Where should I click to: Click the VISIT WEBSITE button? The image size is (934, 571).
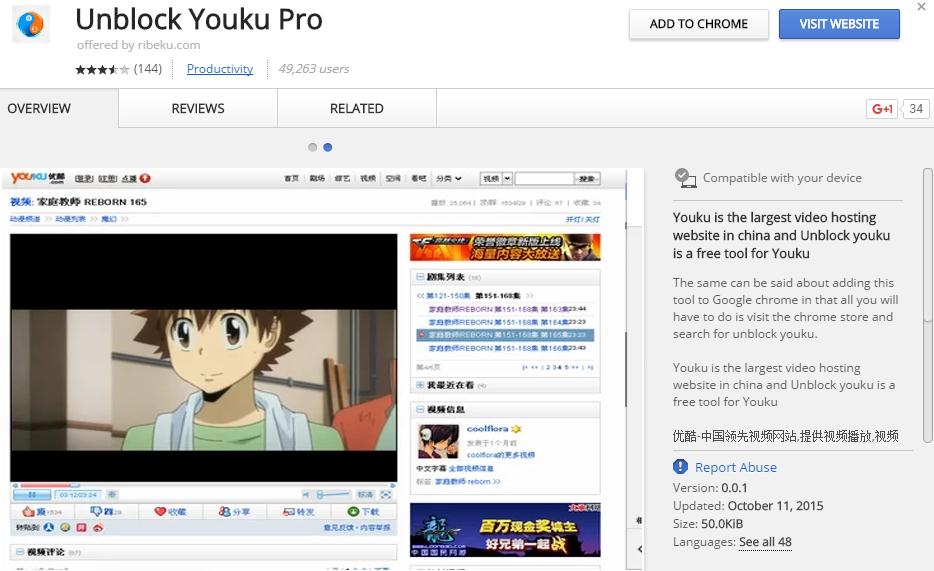point(839,24)
